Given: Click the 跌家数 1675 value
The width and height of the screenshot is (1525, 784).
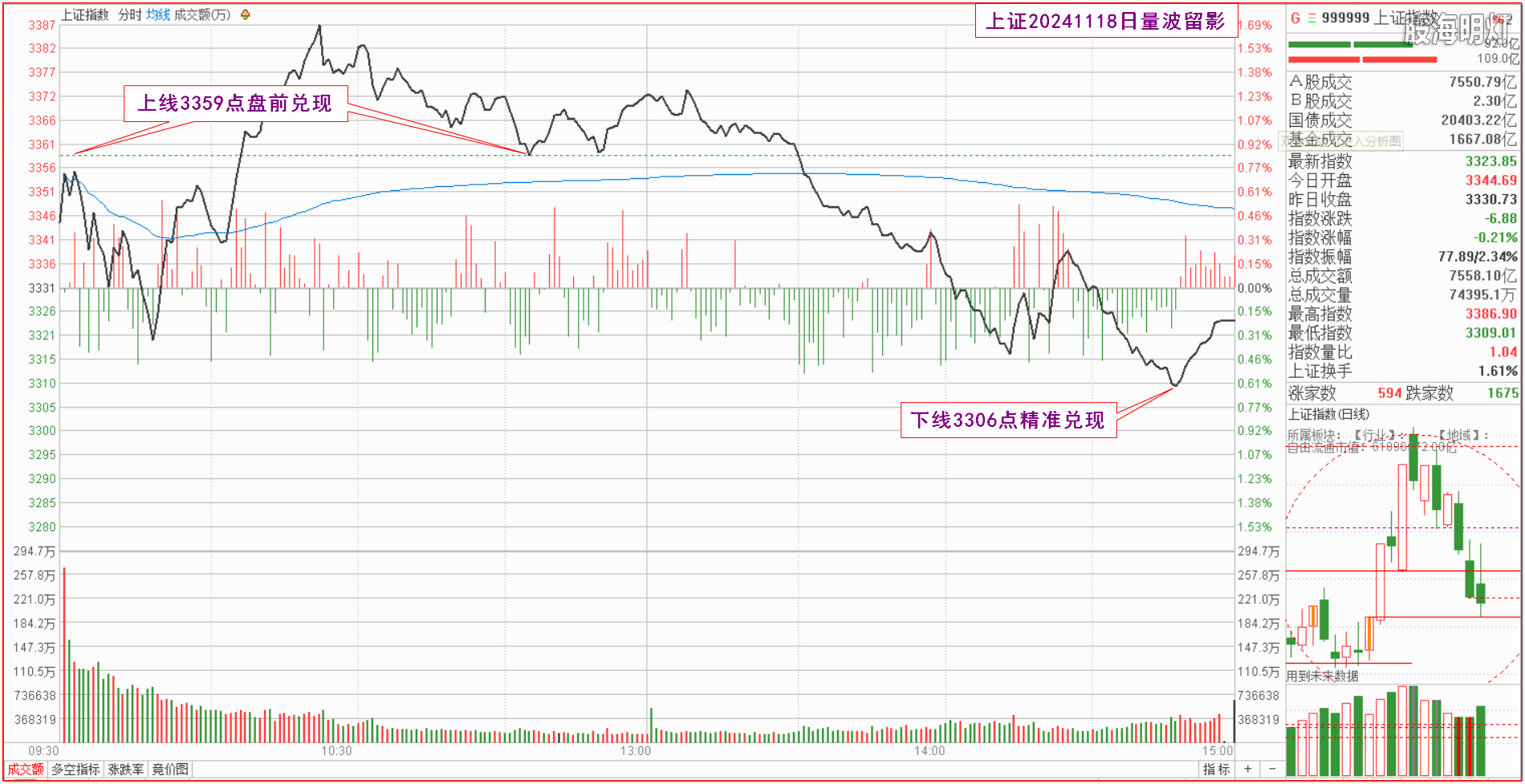Looking at the screenshot, I should coord(1503,393).
